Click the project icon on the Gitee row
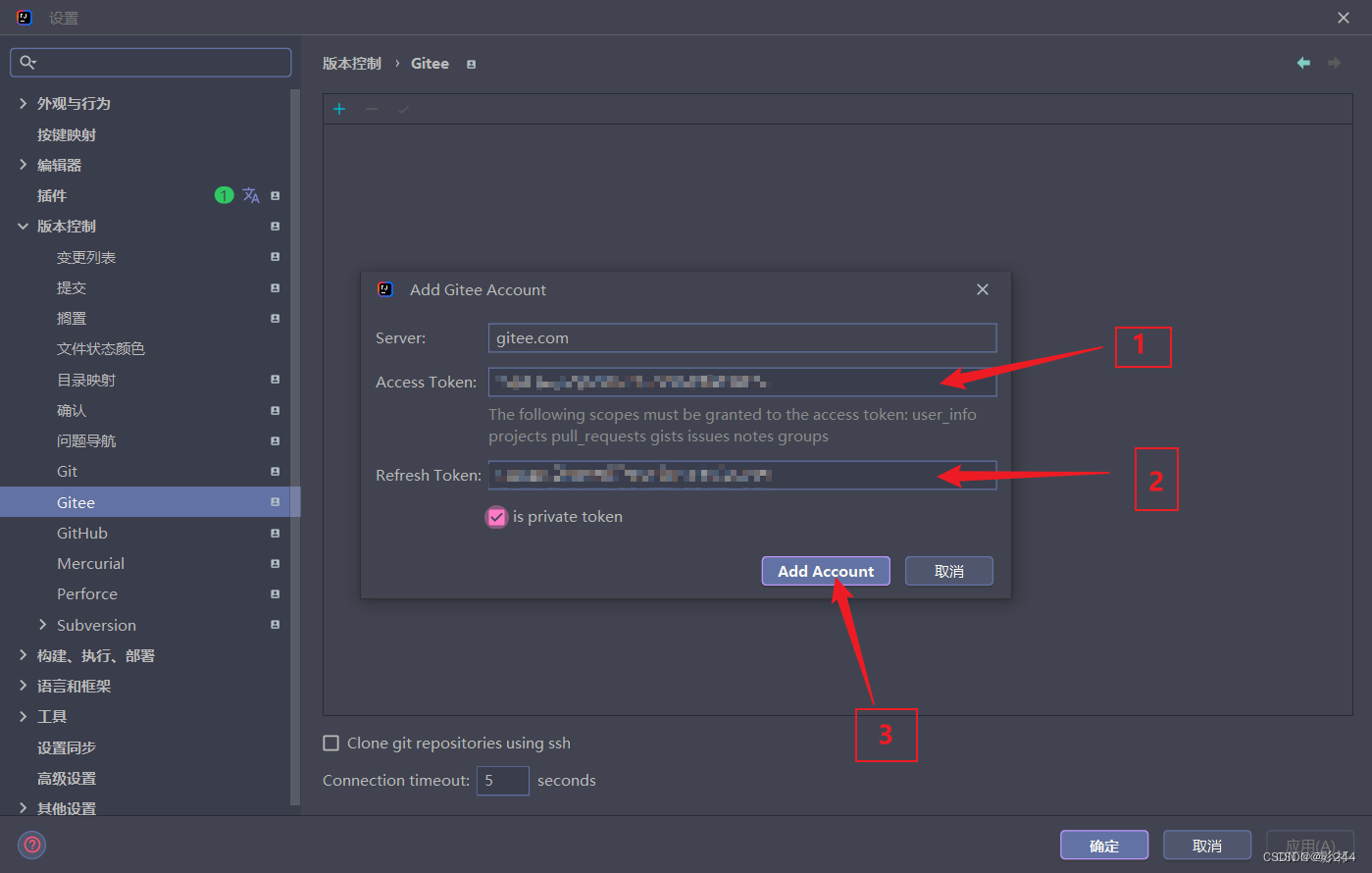The width and height of the screenshot is (1372, 873). click(x=275, y=502)
